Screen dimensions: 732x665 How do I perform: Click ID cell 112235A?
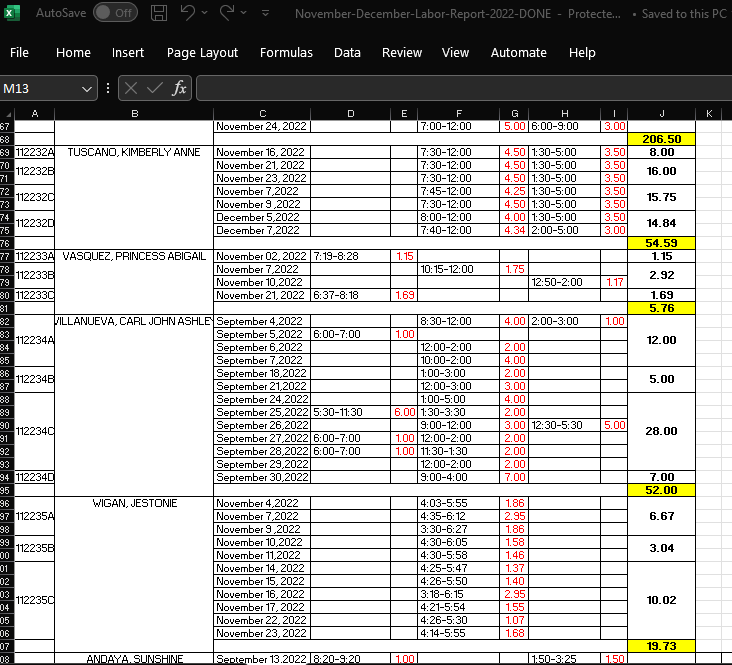35,516
